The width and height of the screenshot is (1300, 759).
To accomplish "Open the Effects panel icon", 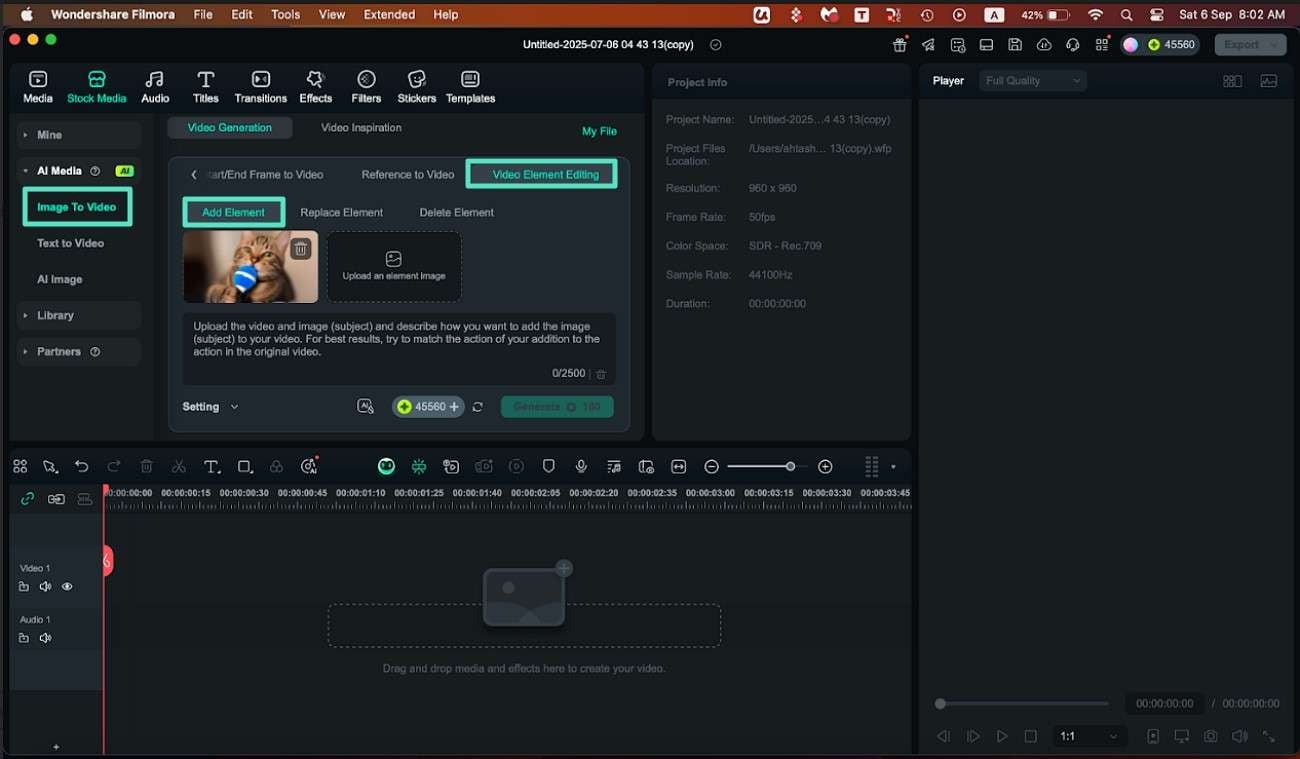I will coord(315,80).
